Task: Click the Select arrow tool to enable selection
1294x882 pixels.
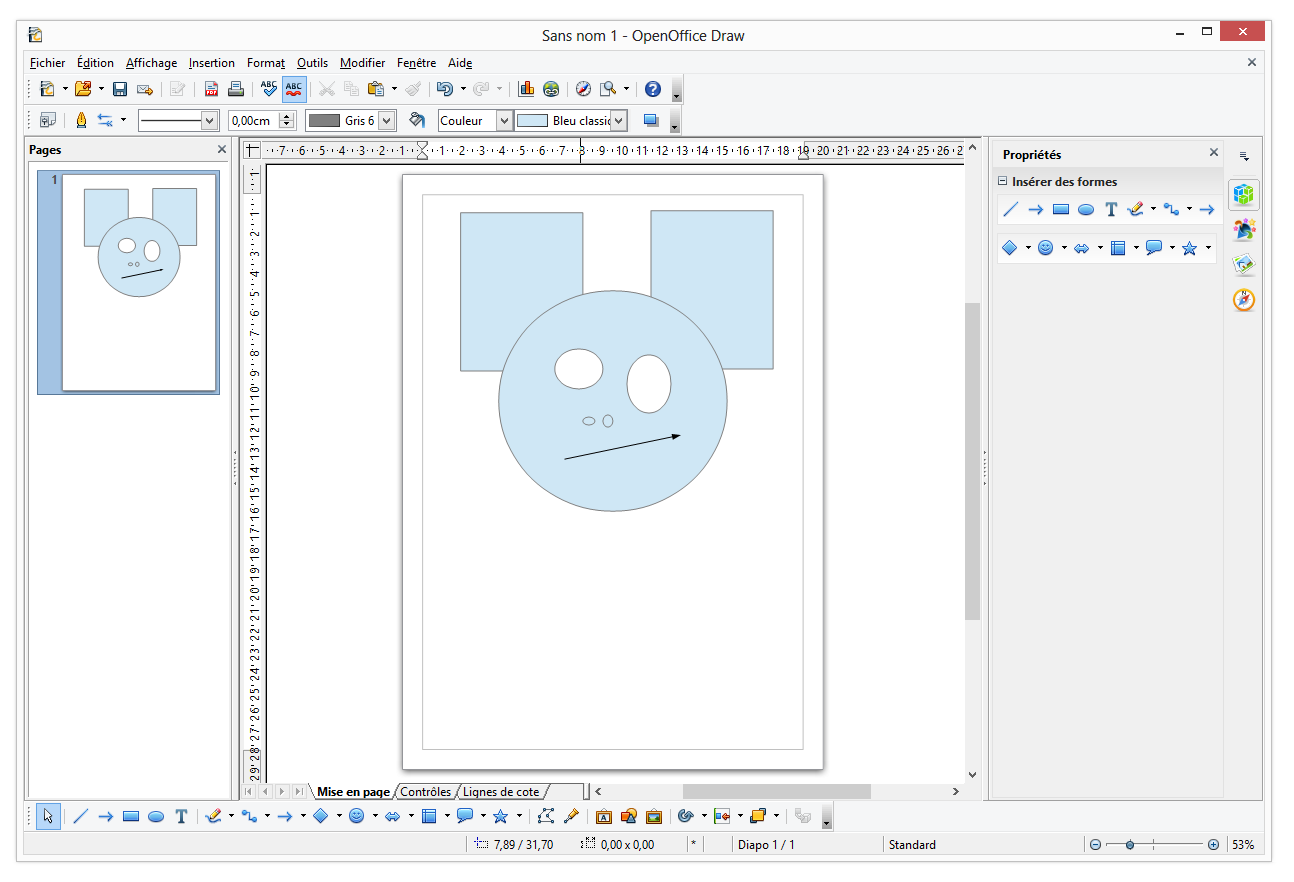Action: pos(47,816)
